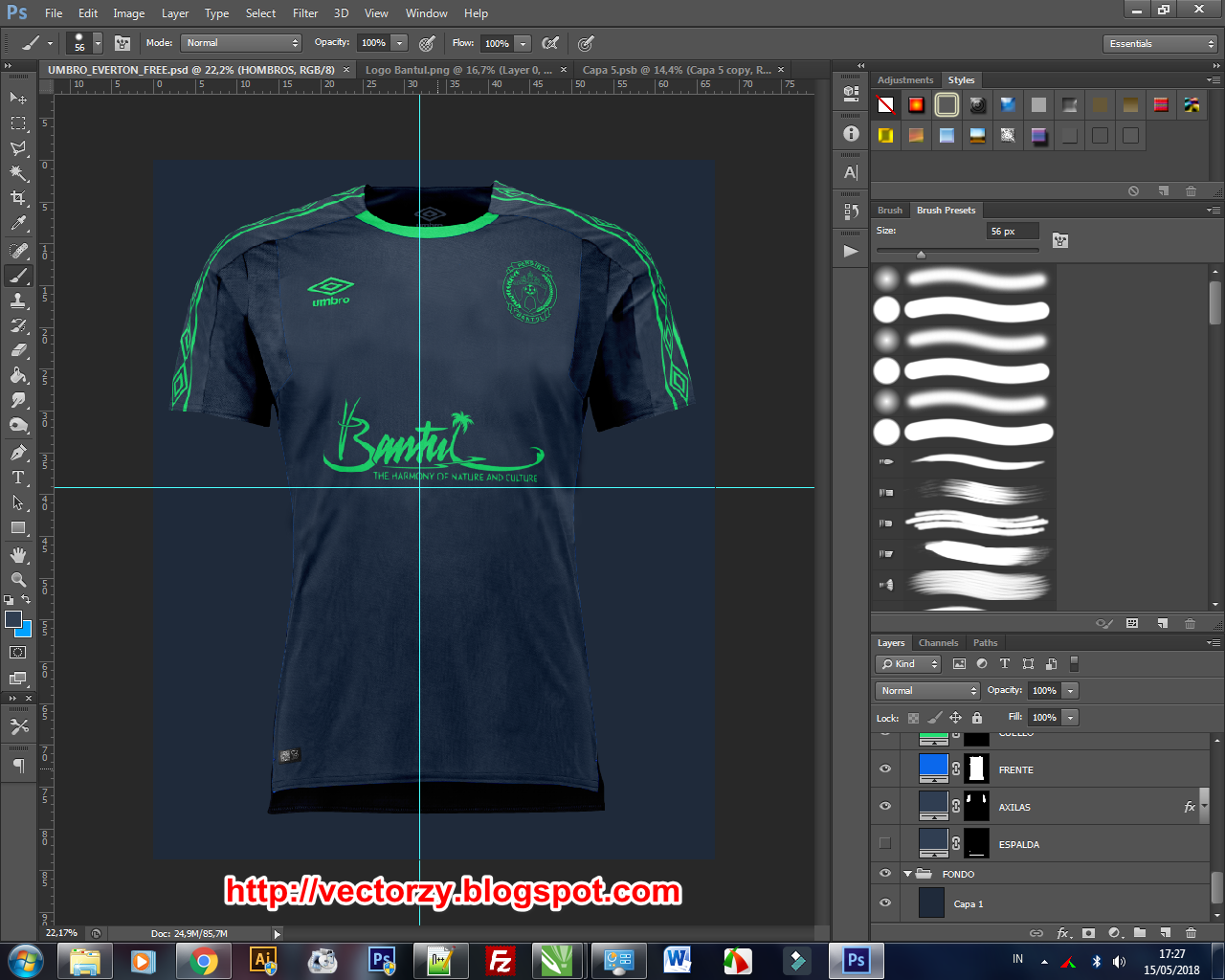The height and width of the screenshot is (980, 1225).
Task: Switch to the Paths tab
Action: pos(985,643)
